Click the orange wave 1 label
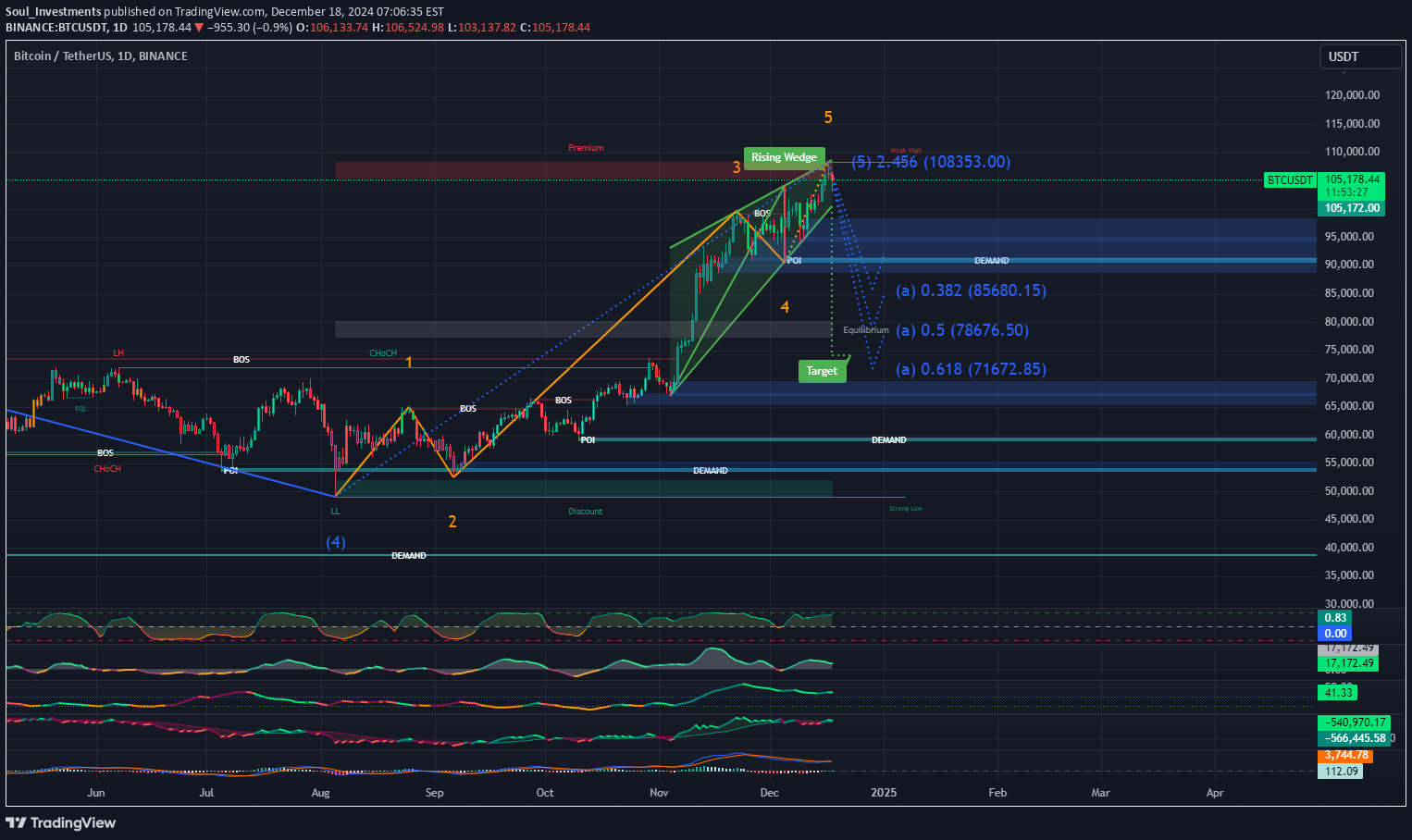The image size is (1412, 840). click(409, 363)
